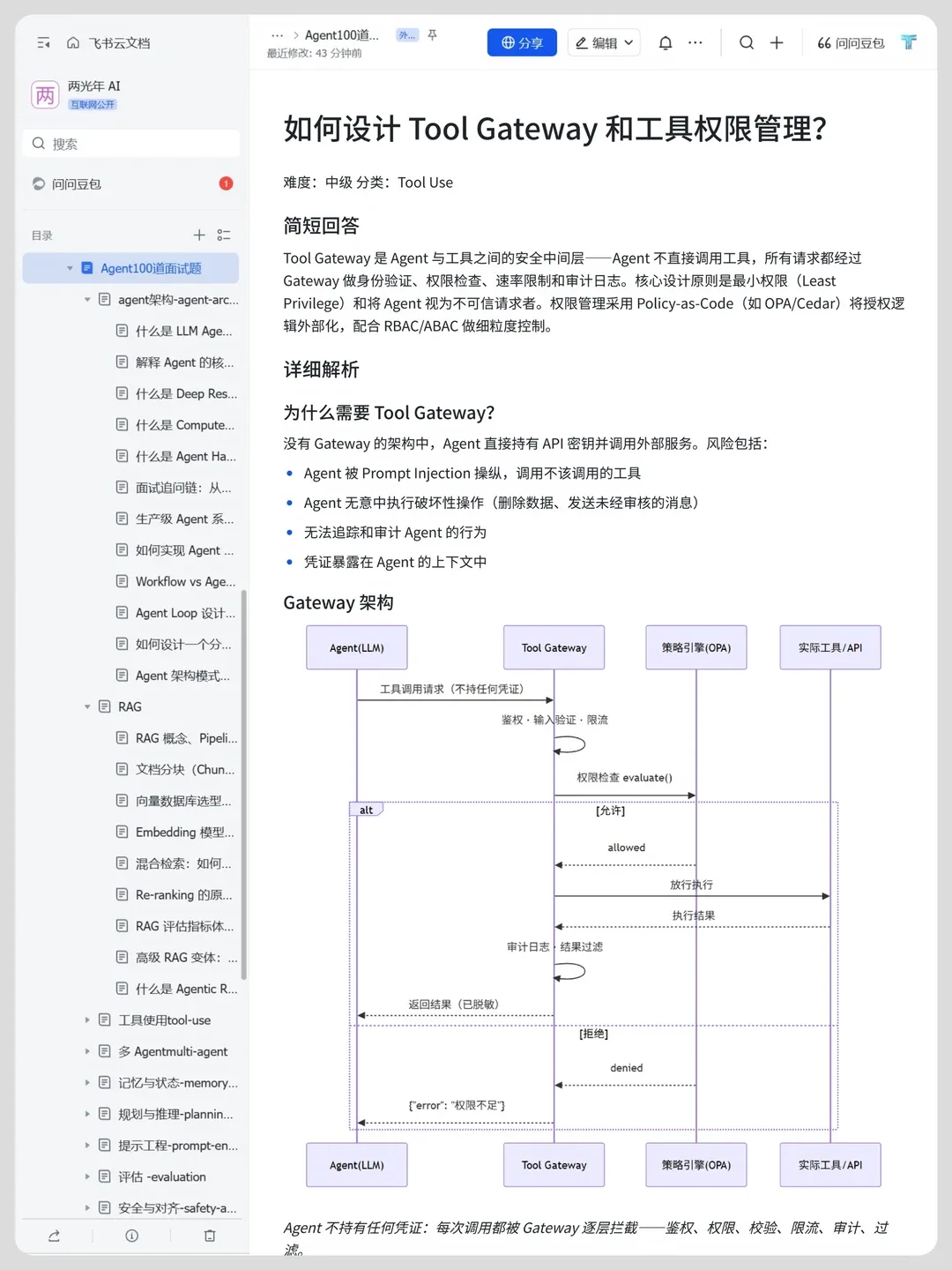This screenshot has height=1270, width=952.
Task: Add a new page in 目录
Action: [x=199, y=235]
